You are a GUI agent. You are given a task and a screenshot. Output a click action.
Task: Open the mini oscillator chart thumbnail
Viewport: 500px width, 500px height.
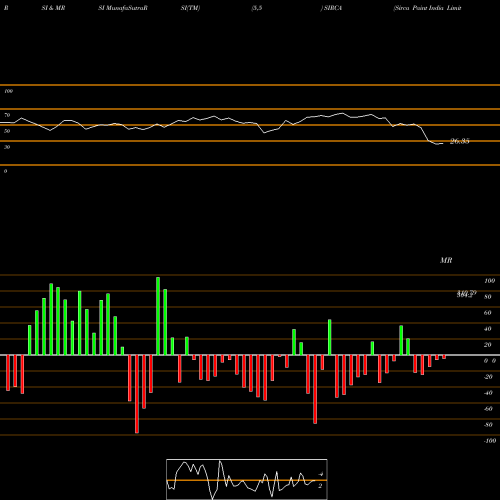(x=247, y=479)
